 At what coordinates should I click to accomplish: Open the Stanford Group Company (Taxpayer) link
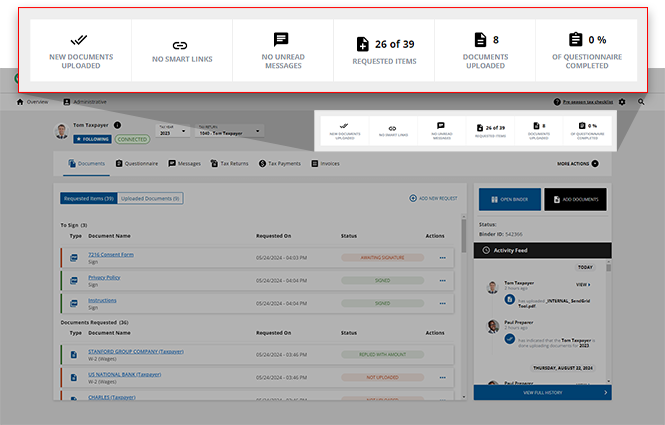(136, 352)
